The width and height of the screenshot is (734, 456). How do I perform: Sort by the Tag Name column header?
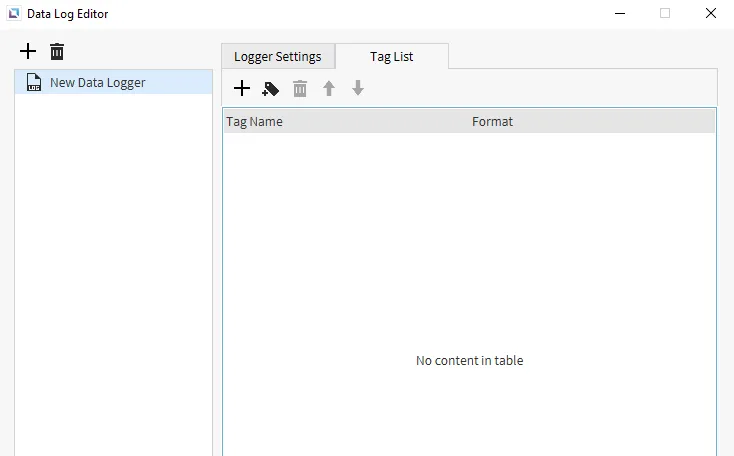[x=255, y=121]
